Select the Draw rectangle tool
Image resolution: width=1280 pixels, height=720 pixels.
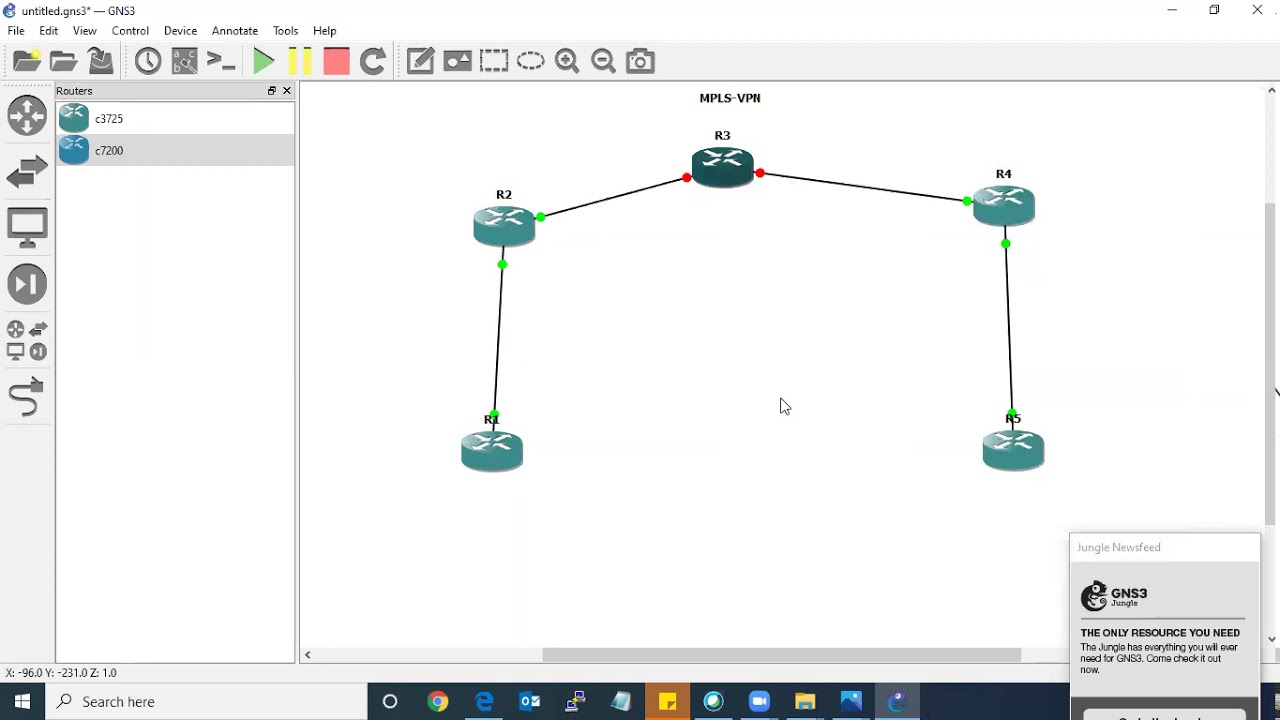(x=494, y=62)
